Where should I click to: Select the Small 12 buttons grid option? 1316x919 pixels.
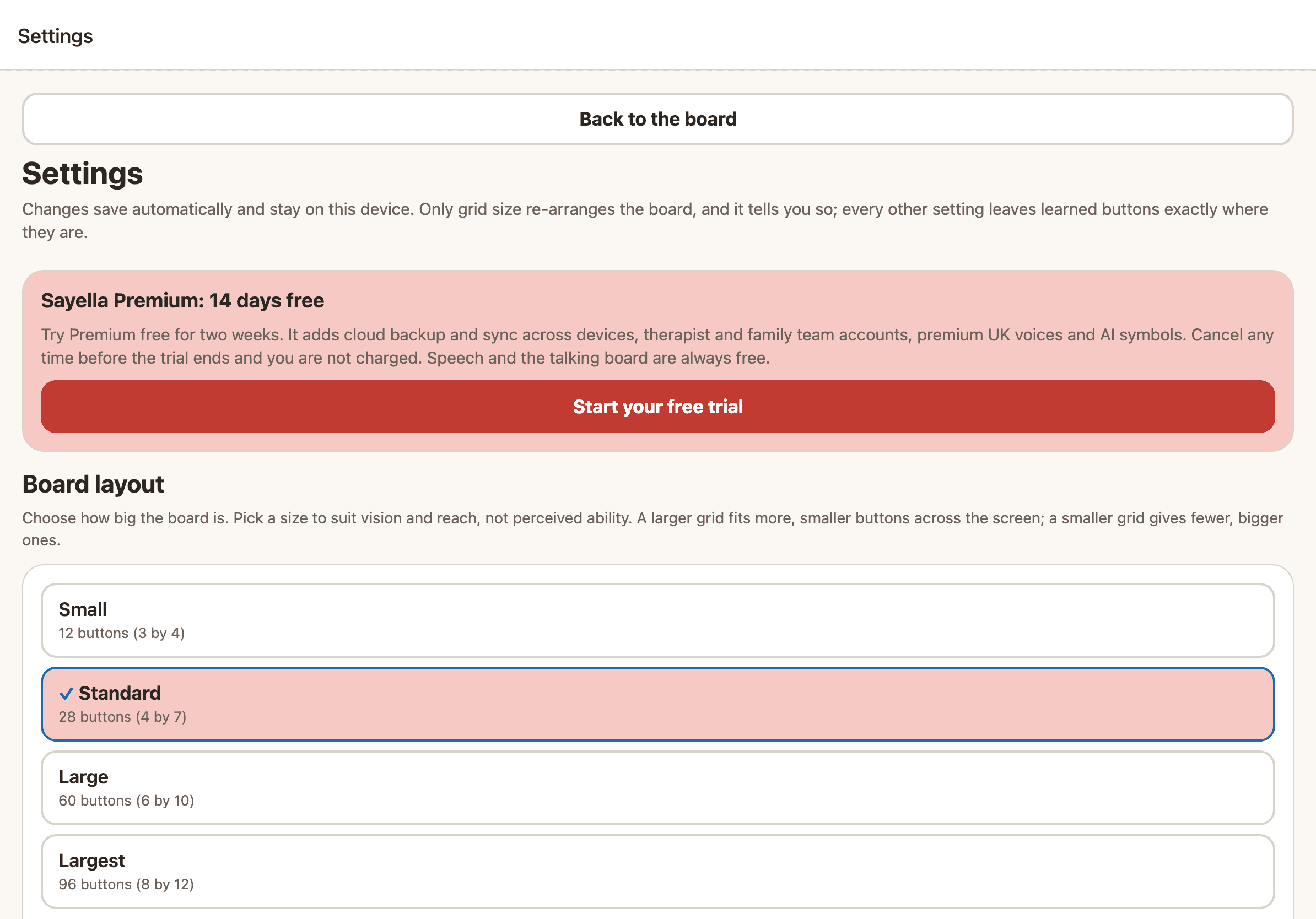(x=657, y=620)
